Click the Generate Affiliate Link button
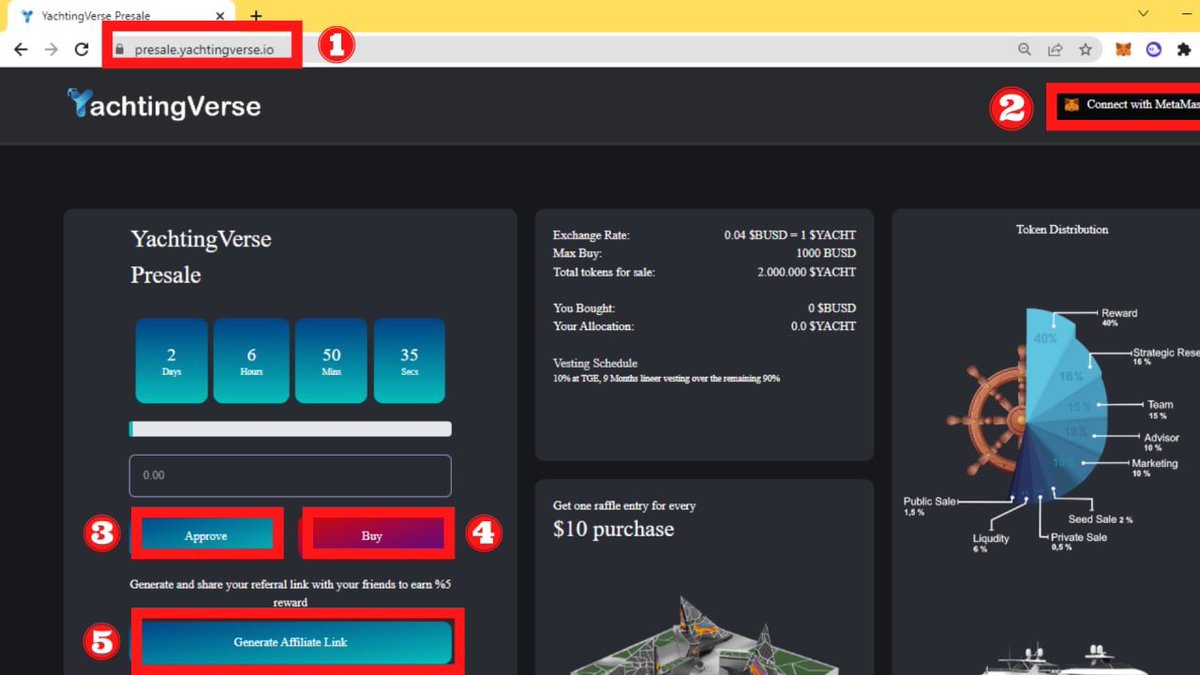Image resolution: width=1200 pixels, height=675 pixels. tap(291, 642)
